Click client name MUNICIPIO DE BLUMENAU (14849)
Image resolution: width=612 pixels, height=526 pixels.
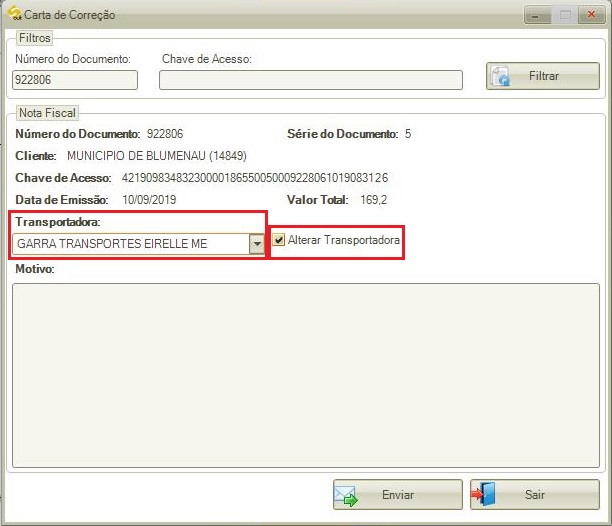point(157,156)
